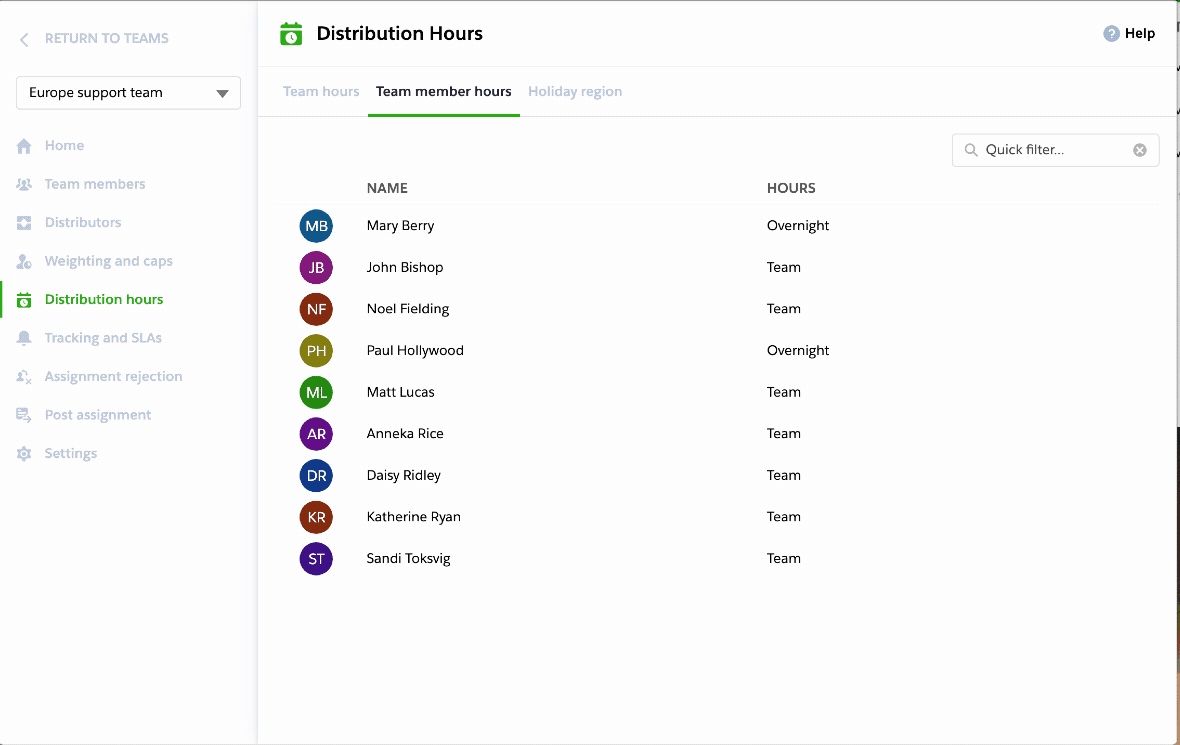Image resolution: width=1180 pixels, height=745 pixels.
Task: Sort by the HOURS column header
Action: click(x=791, y=188)
